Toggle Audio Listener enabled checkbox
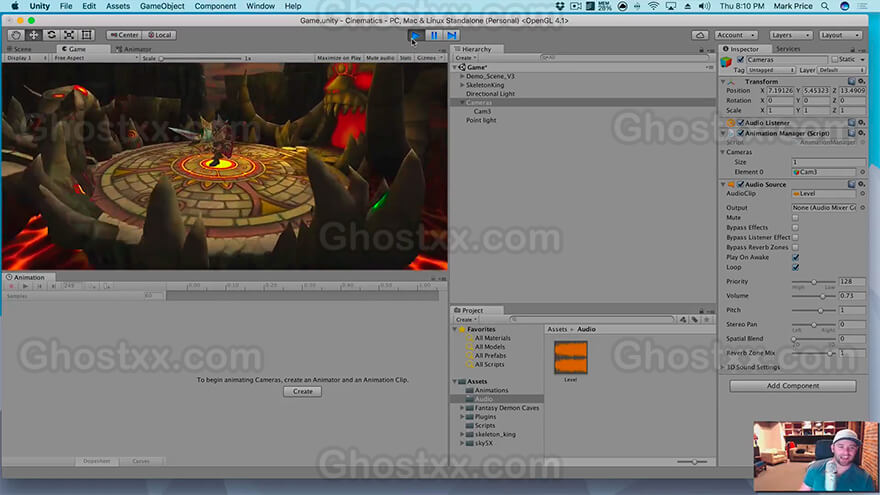880x495 pixels. click(x=740, y=123)
